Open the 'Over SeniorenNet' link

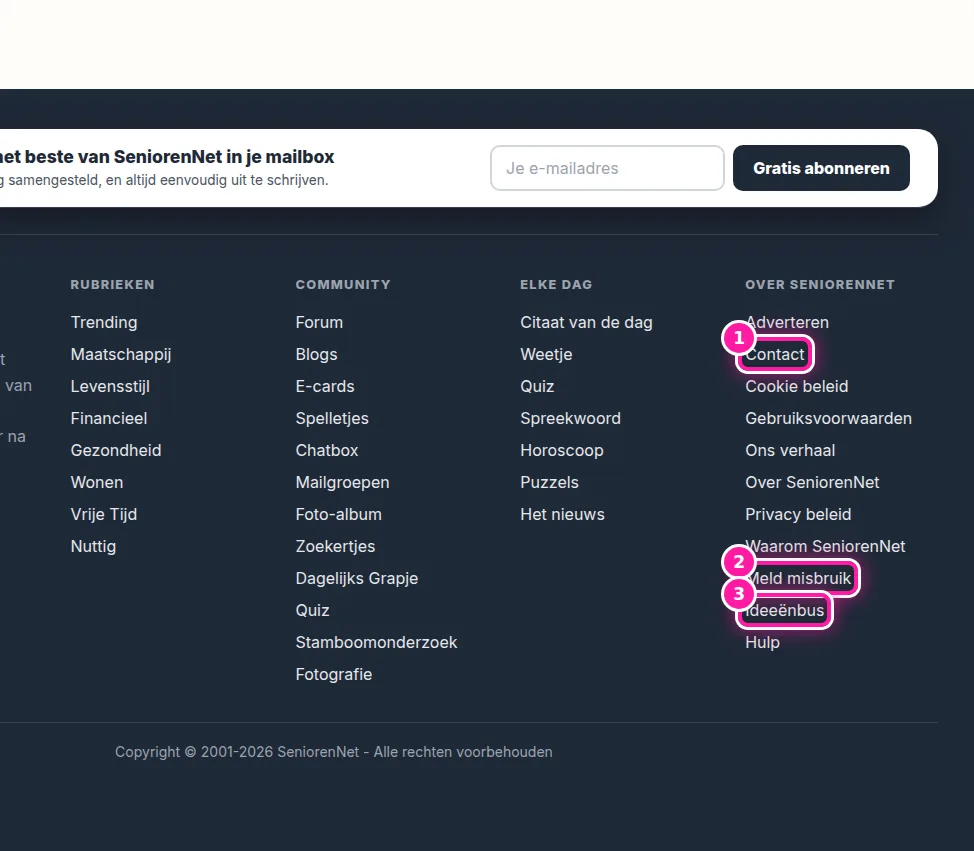(812, 483)
